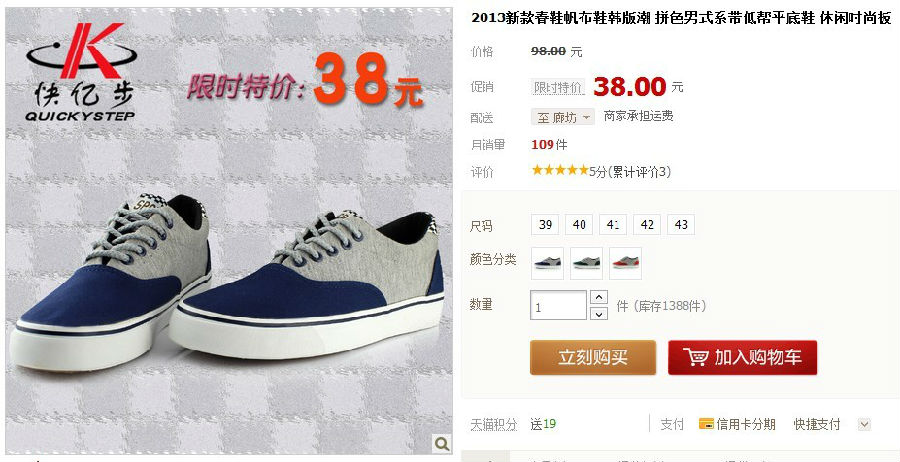The image size is (900, 462).
Task: Open the delivery city dropdown 至廊坊
Action: pos(562,118)
